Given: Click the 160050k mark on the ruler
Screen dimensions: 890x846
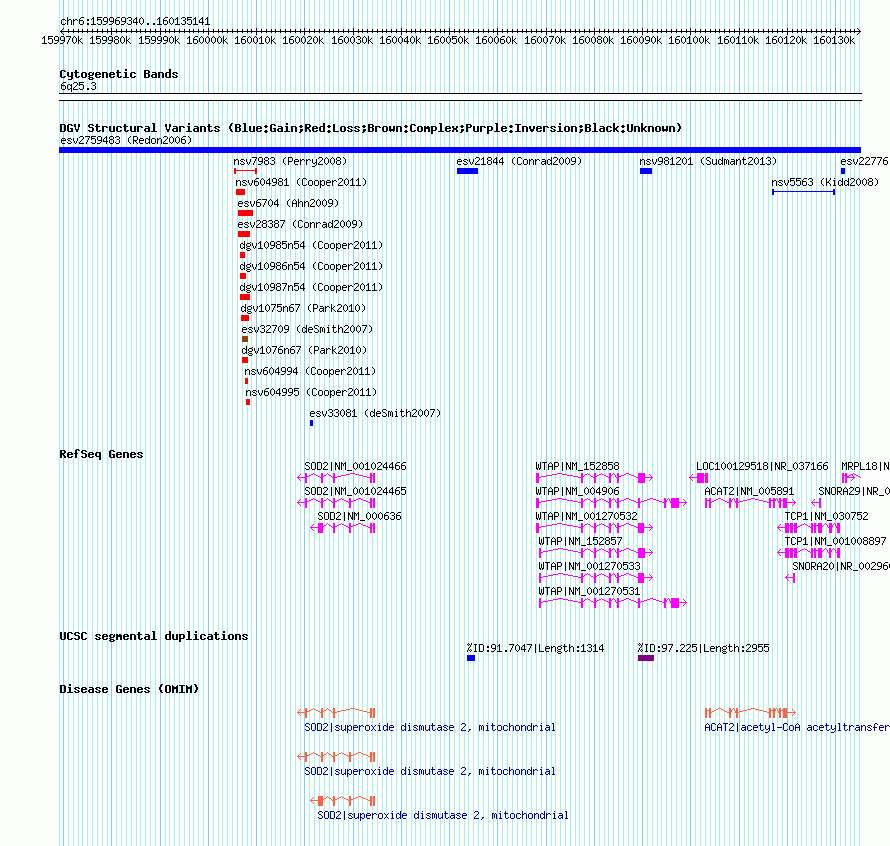Looking at the screenshot, I should tap(448, 40).
